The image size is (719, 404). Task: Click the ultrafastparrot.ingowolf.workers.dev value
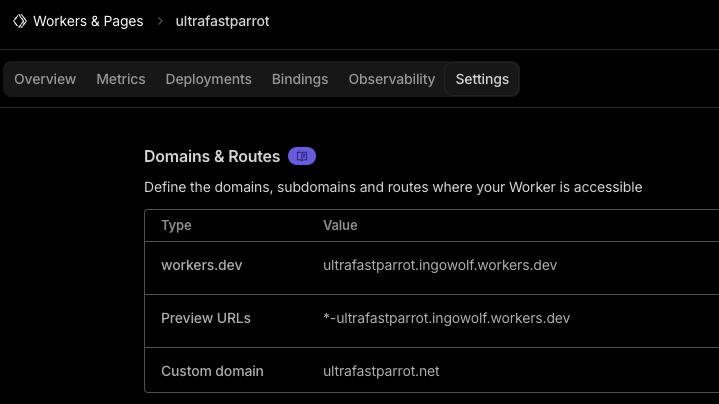[440, 265]
